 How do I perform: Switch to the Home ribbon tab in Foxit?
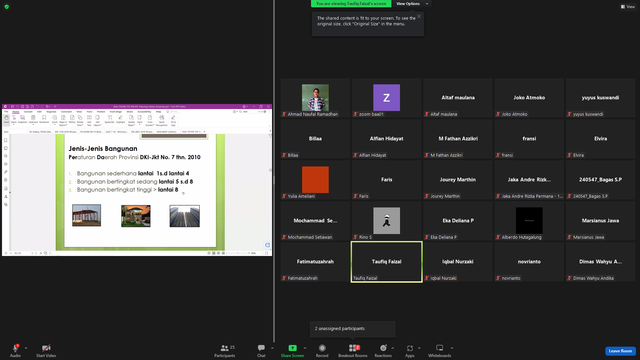pos(16,111)
